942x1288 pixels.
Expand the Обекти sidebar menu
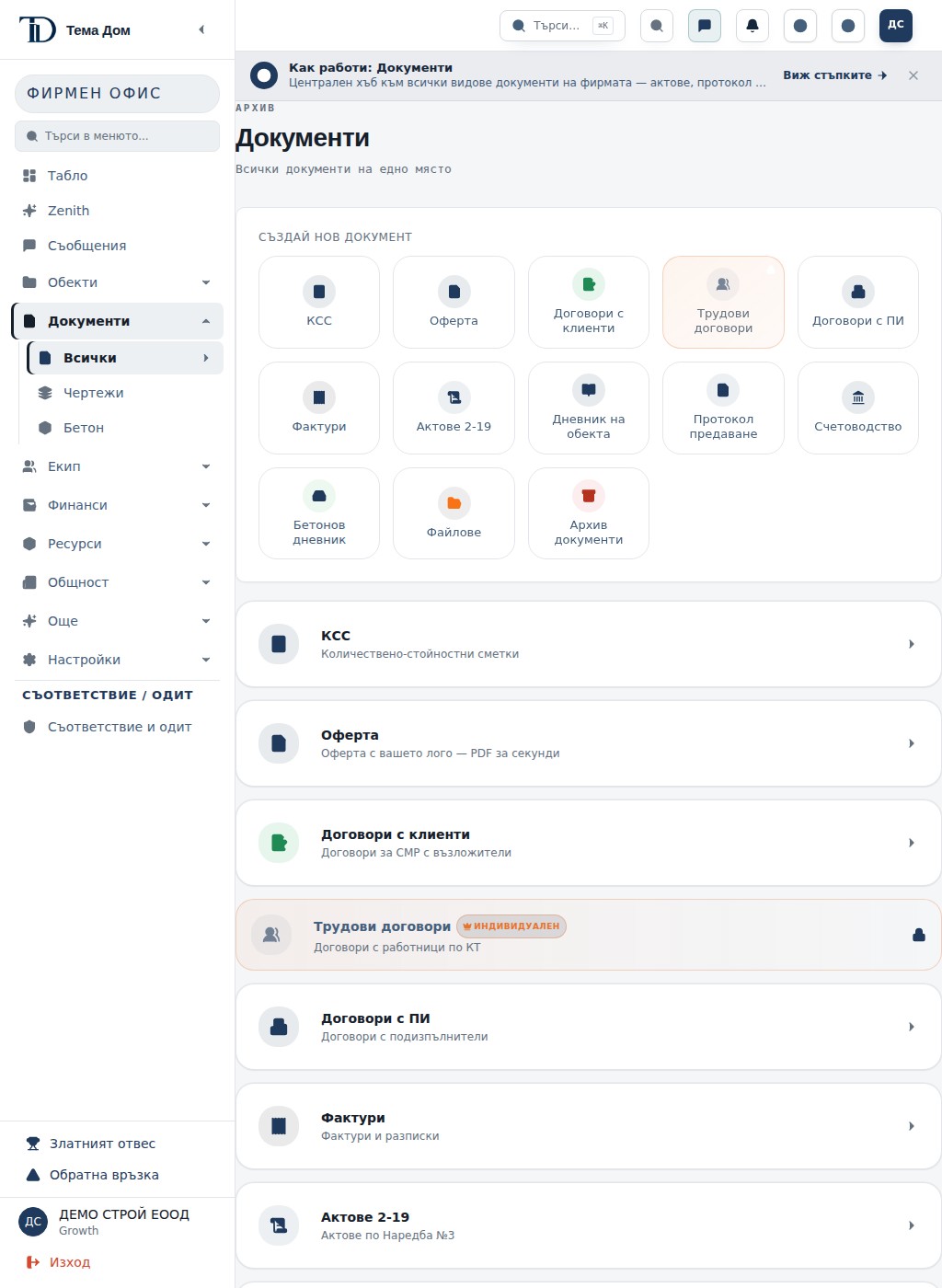click(117, 282)
